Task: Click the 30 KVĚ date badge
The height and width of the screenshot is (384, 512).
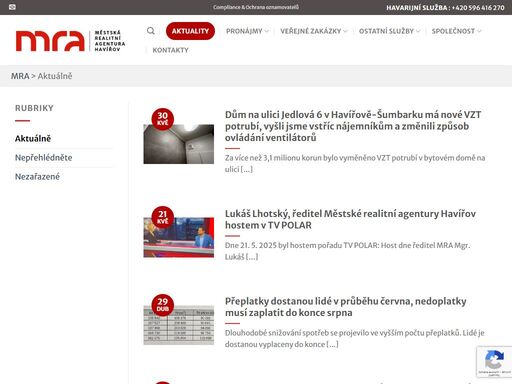Action: [163, 119]
